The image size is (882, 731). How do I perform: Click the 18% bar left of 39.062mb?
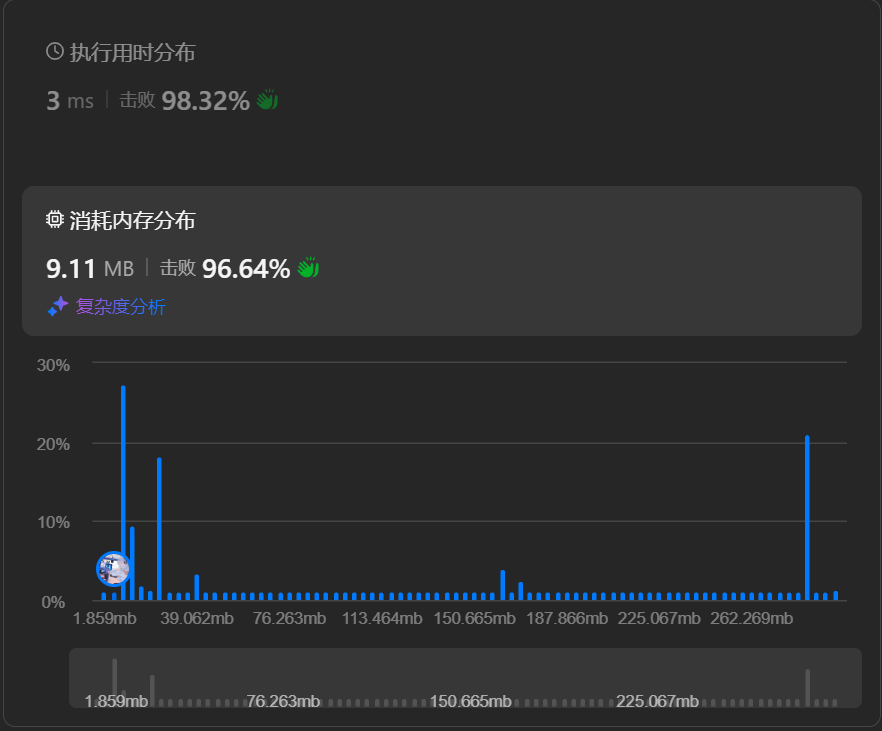(159, 529)
